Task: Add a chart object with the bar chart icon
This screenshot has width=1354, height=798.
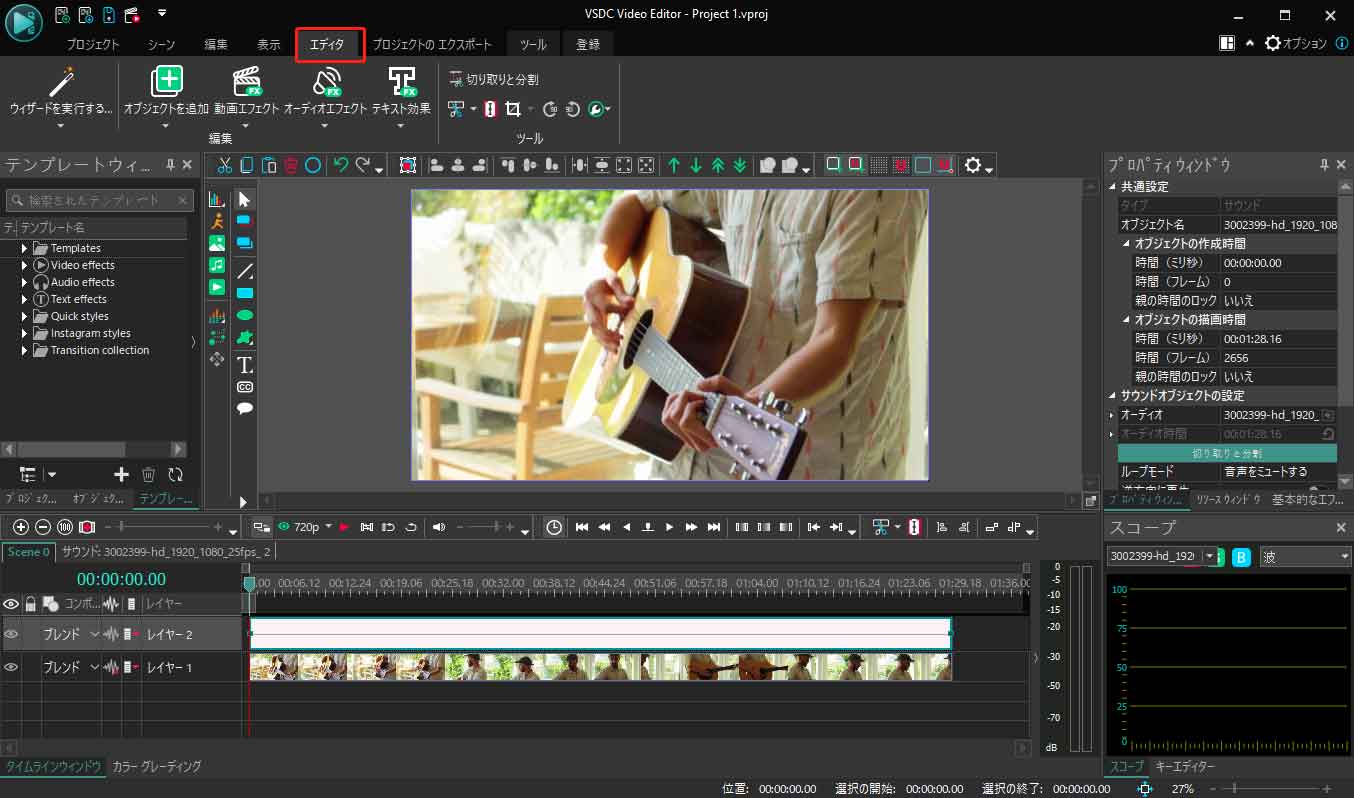Action: (x=217, y=200)
